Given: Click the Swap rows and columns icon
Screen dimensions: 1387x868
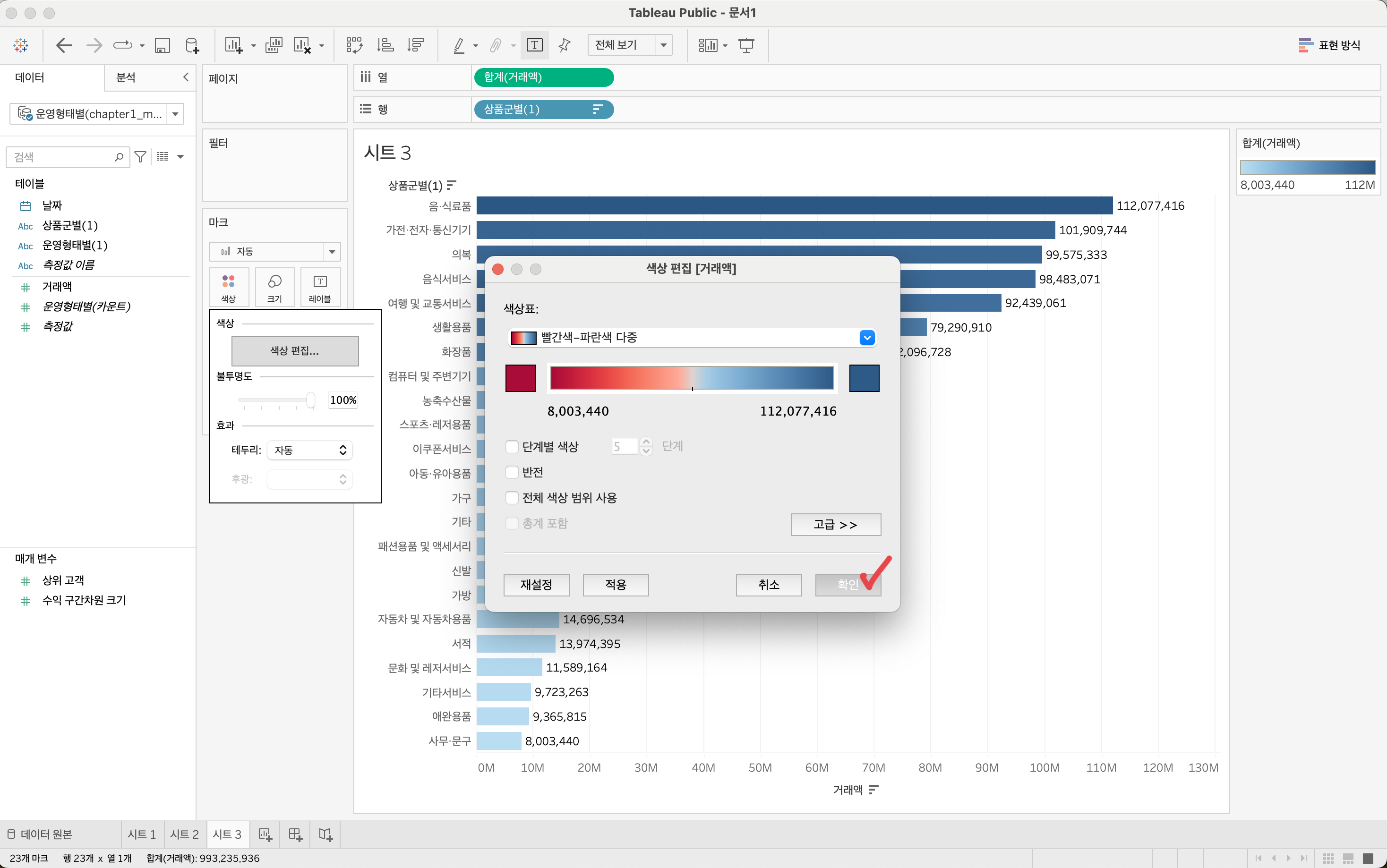Looking at the screenshot, I should coord(354,45).
